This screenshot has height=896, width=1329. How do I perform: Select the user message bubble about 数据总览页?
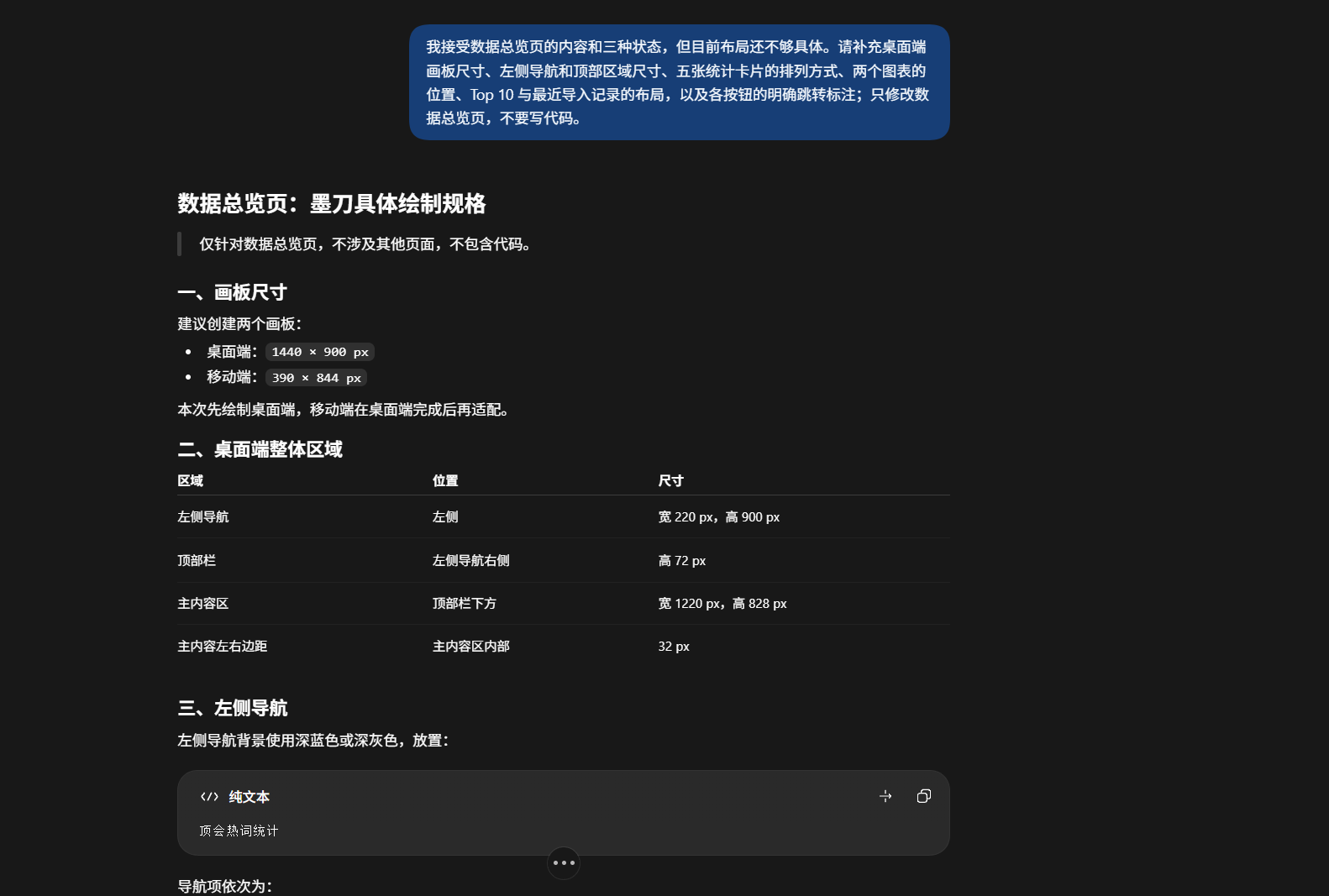point(679,82)
